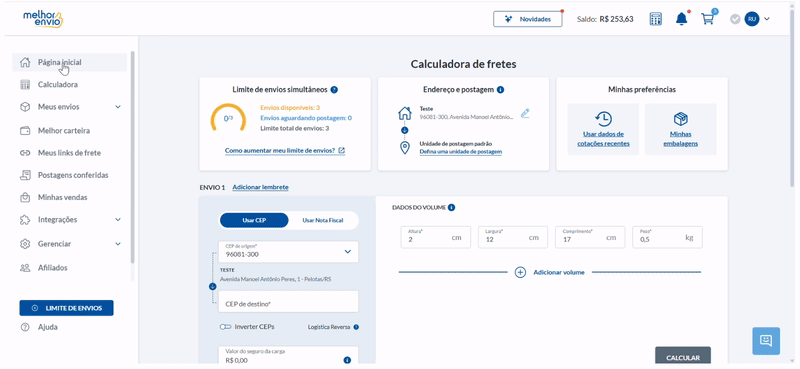Click the Gerenciar gear icon
The width and height of the screenshot is (800, 369).
click(24, 244)
